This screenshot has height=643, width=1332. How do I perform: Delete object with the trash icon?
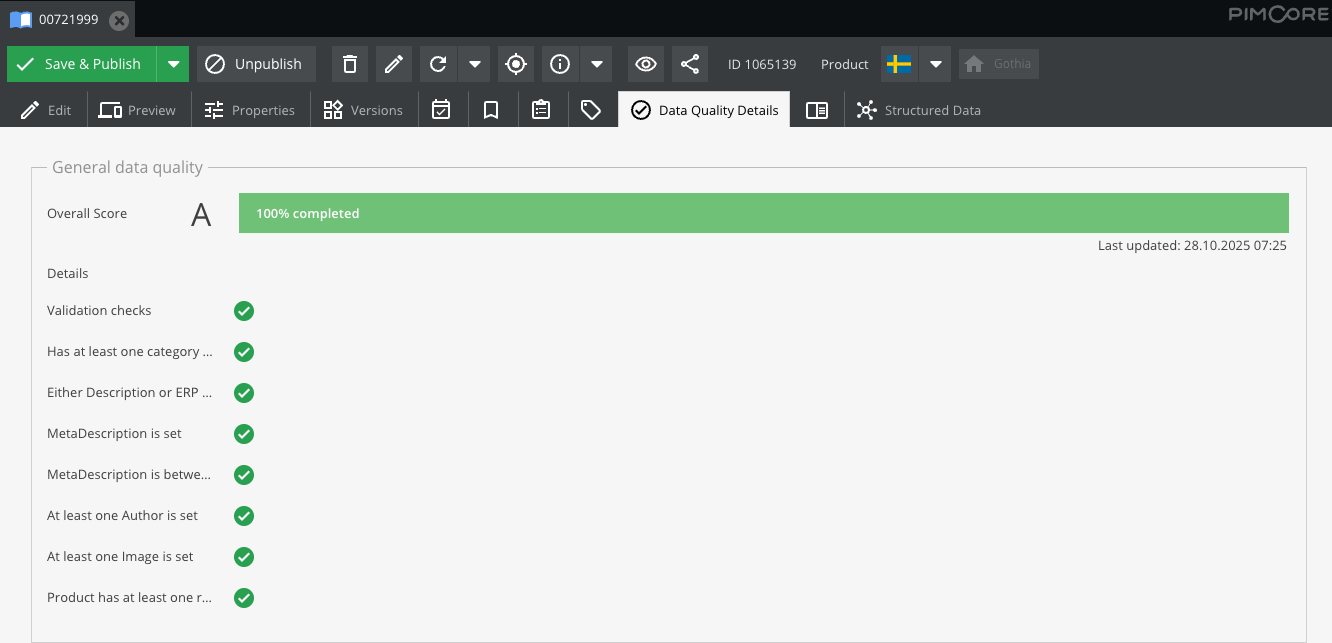350,64
